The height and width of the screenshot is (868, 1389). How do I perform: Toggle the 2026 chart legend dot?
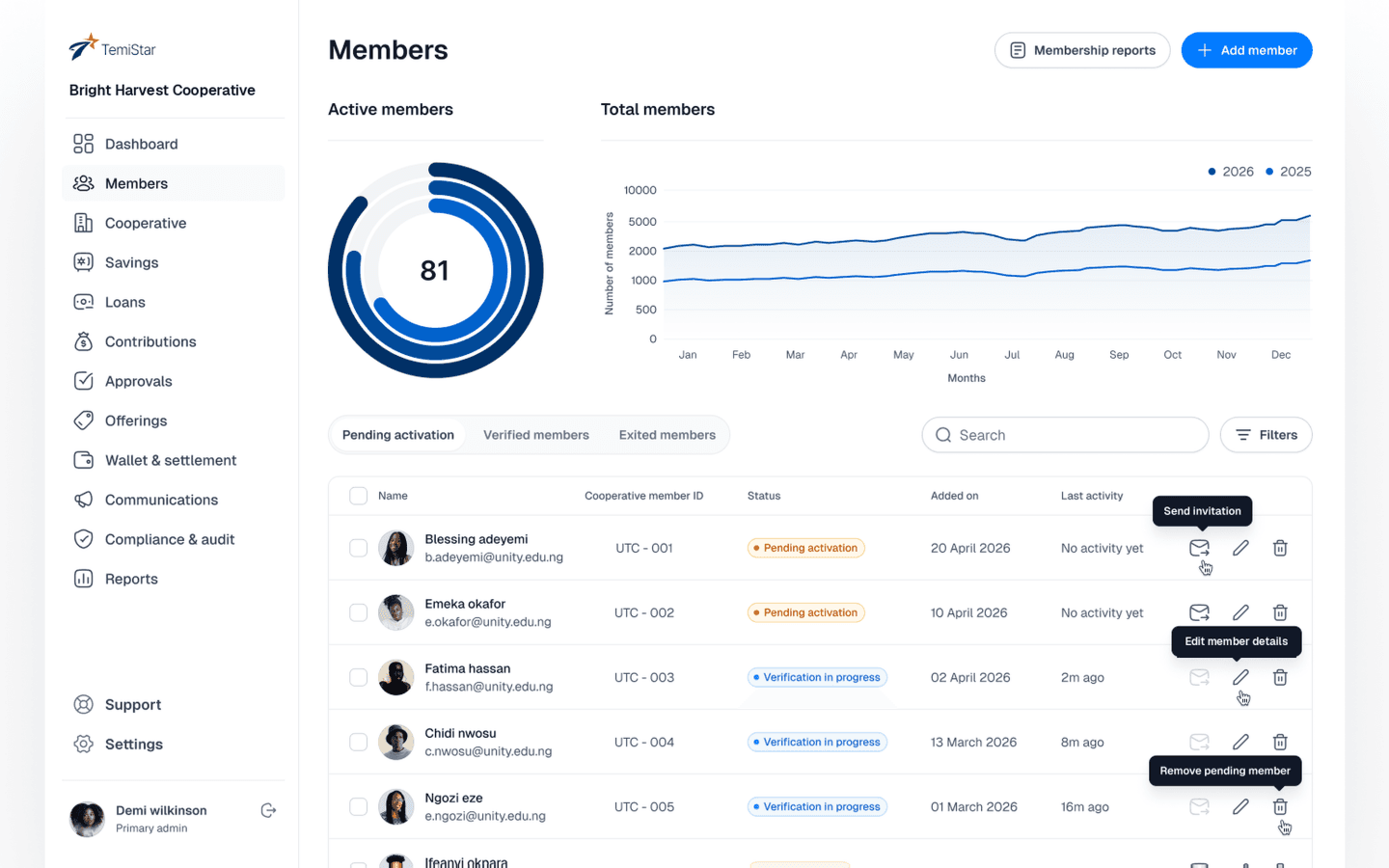point(1212,172)
